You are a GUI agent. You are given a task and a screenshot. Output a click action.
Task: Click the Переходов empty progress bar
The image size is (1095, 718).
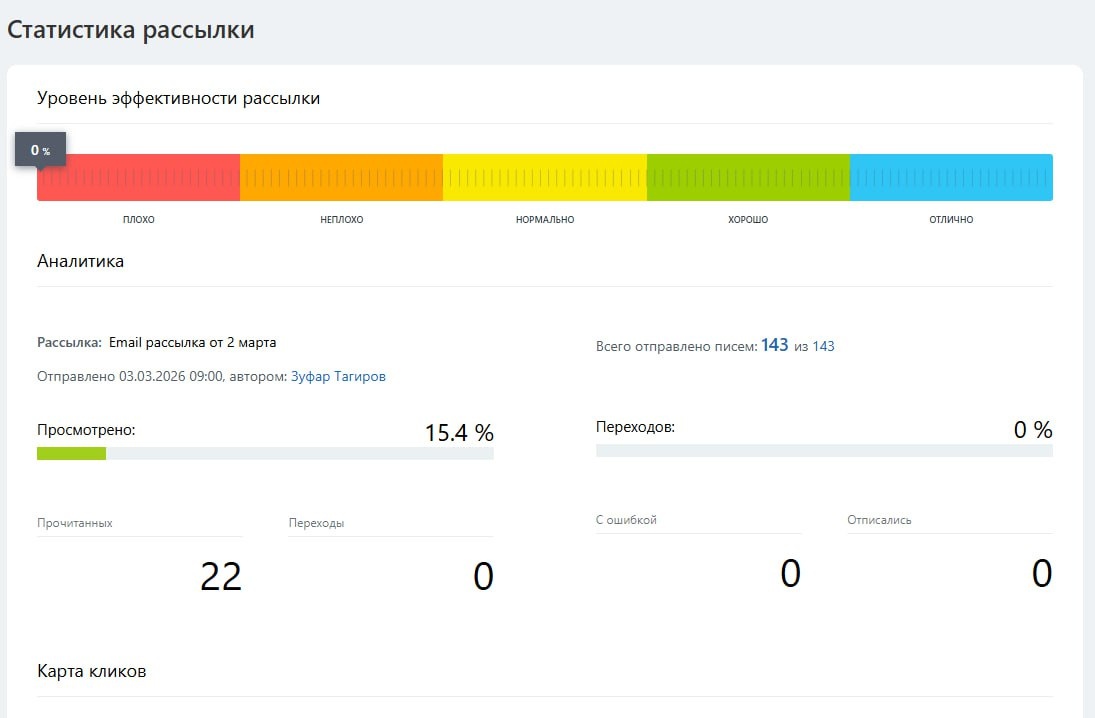pos(824,450)
